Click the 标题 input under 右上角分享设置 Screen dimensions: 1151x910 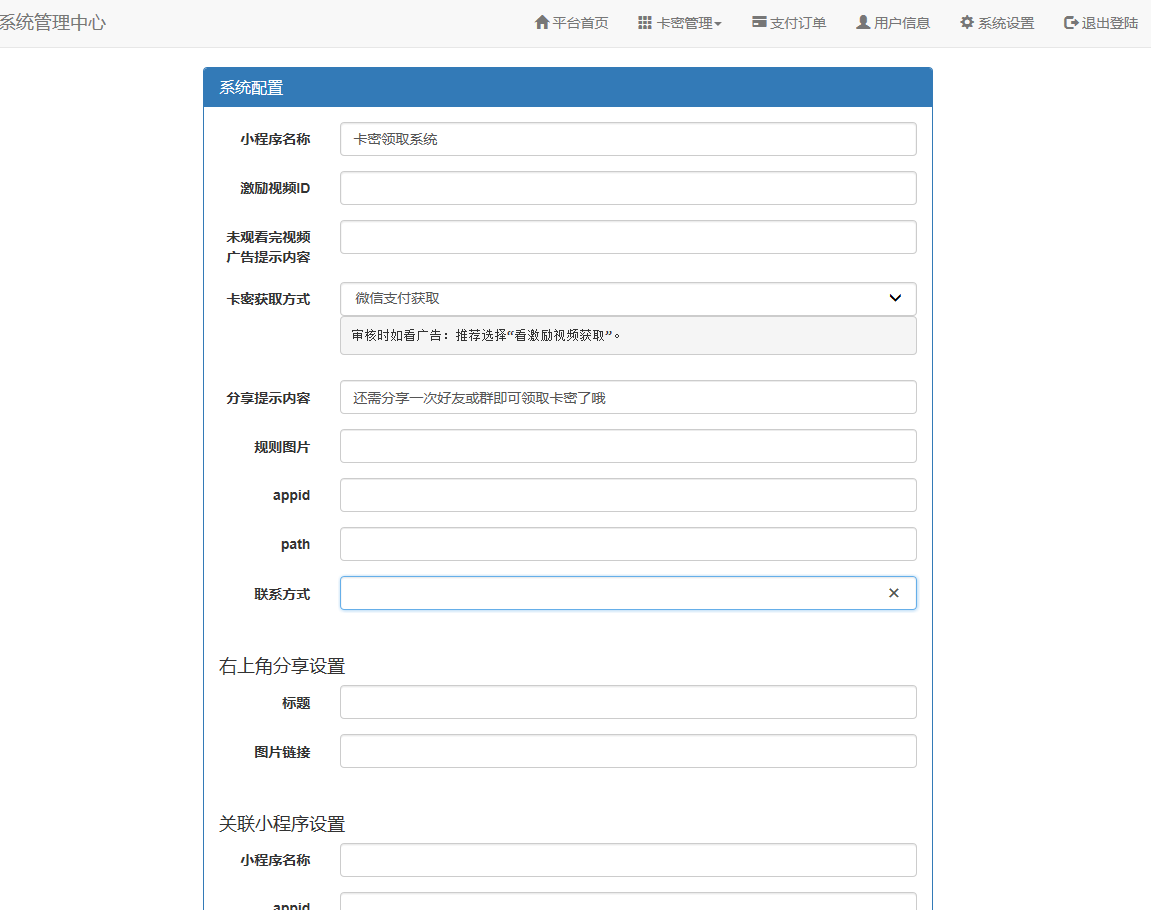(628, 702)
